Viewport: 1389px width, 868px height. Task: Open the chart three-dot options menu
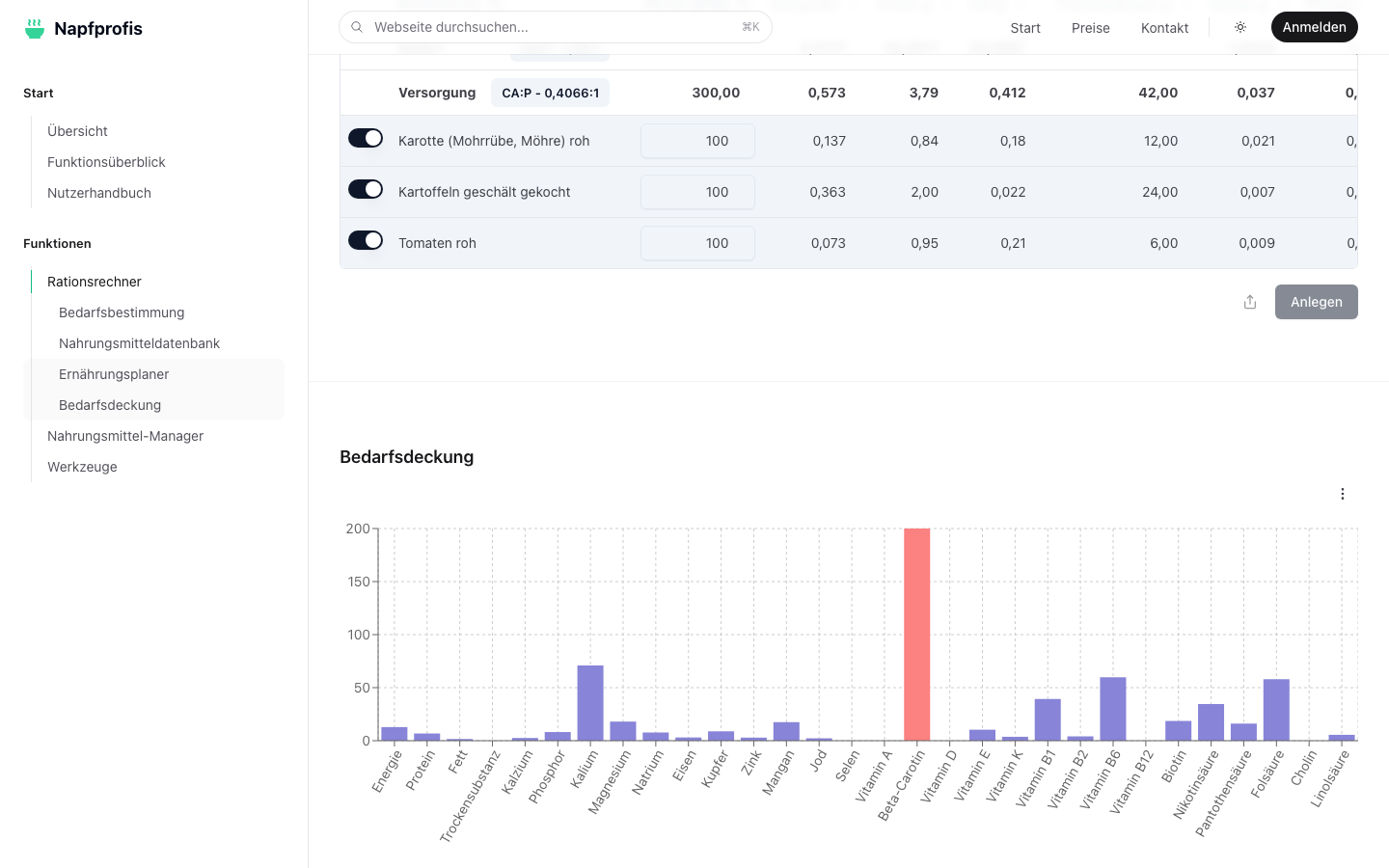[x=1343, y=494]
